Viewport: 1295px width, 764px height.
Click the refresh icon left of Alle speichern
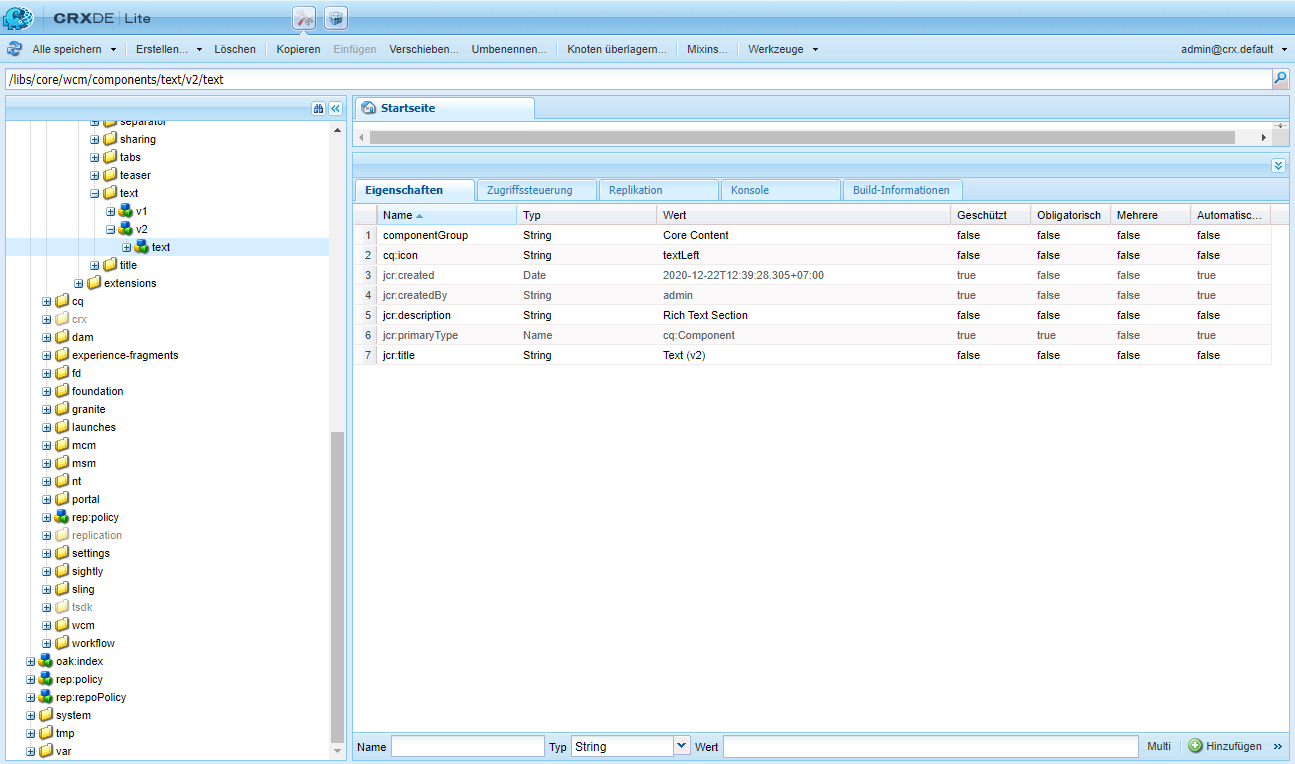[x=15, y=49]
